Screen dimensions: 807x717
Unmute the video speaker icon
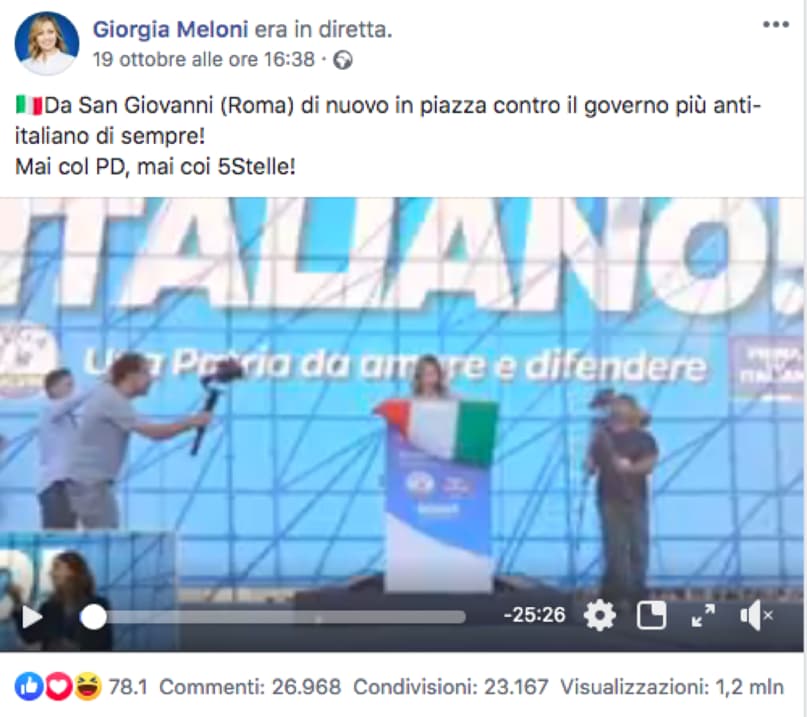coord(756,616)
